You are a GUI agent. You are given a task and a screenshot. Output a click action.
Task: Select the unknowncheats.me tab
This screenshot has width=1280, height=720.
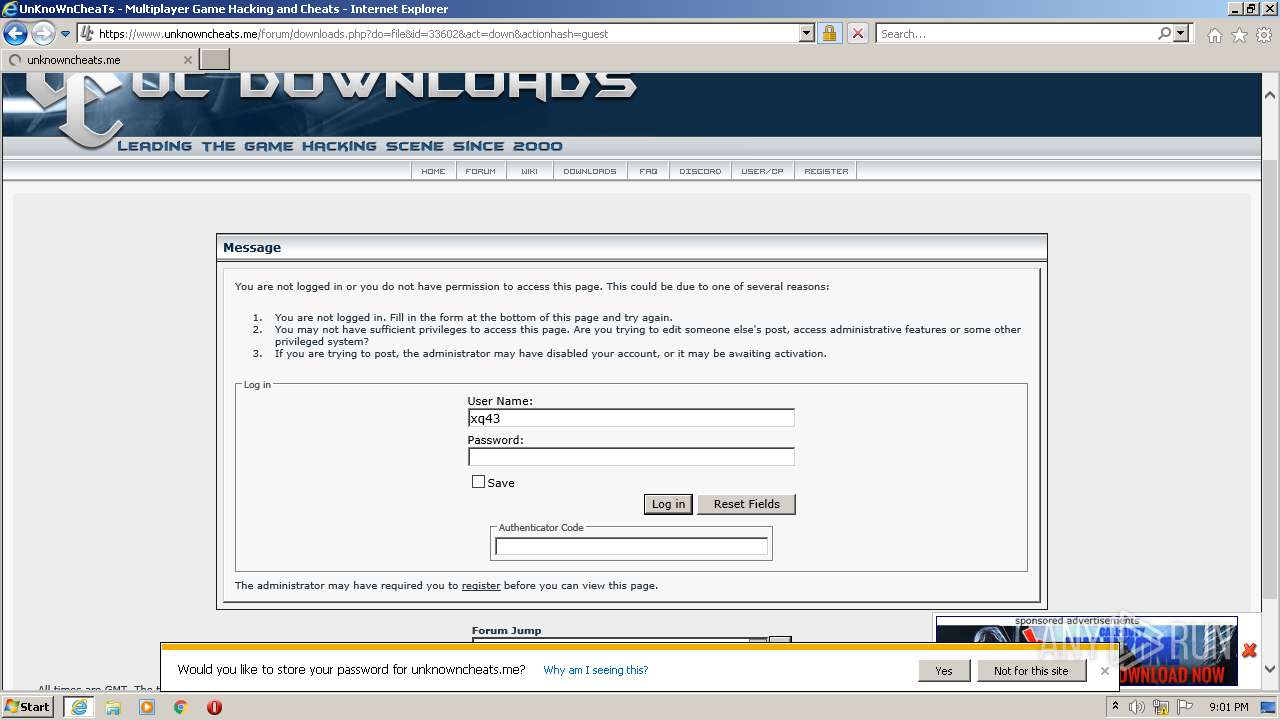point(99,60)
